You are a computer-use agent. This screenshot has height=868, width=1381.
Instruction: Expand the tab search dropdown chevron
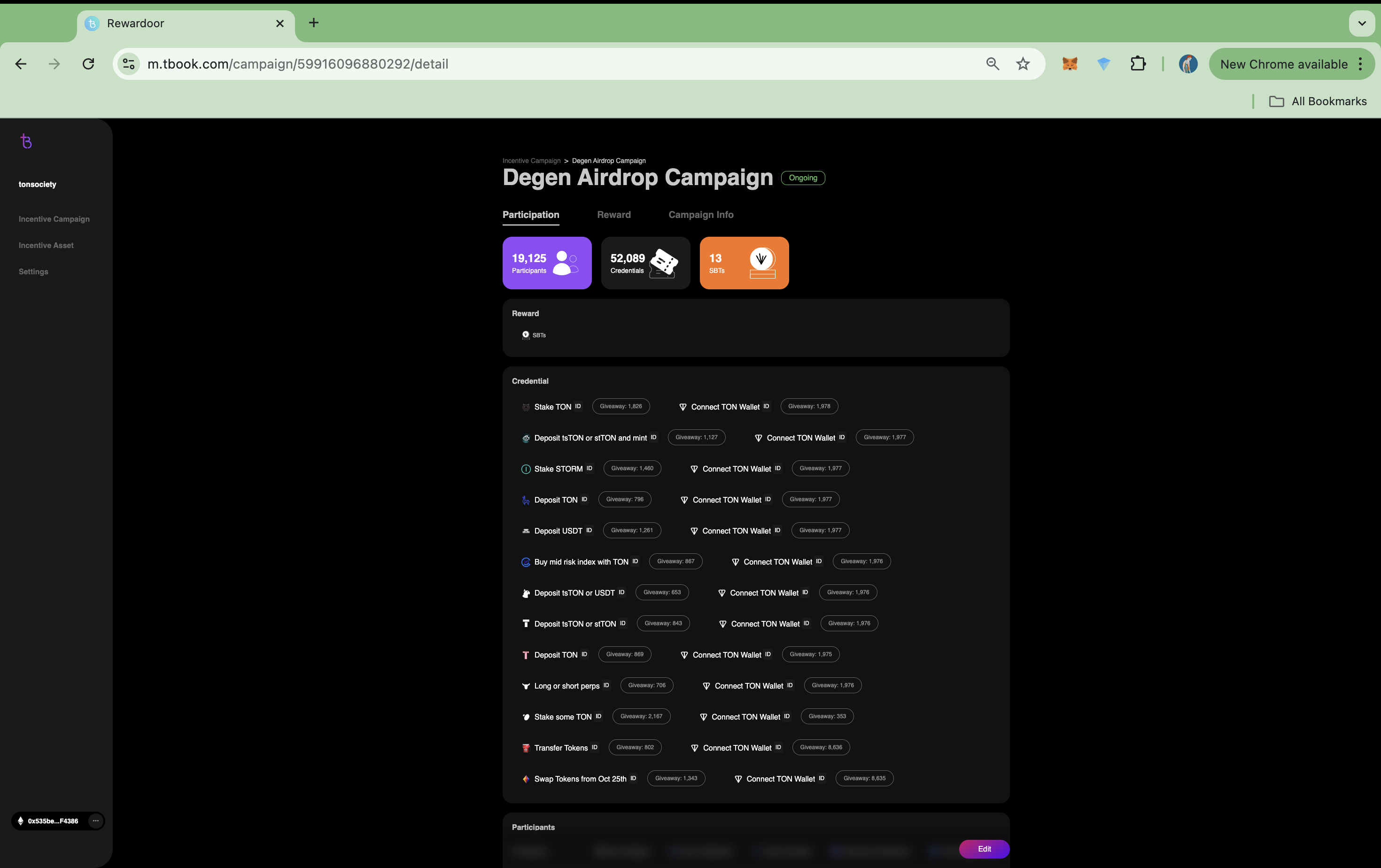click(x=1361, y=23)
